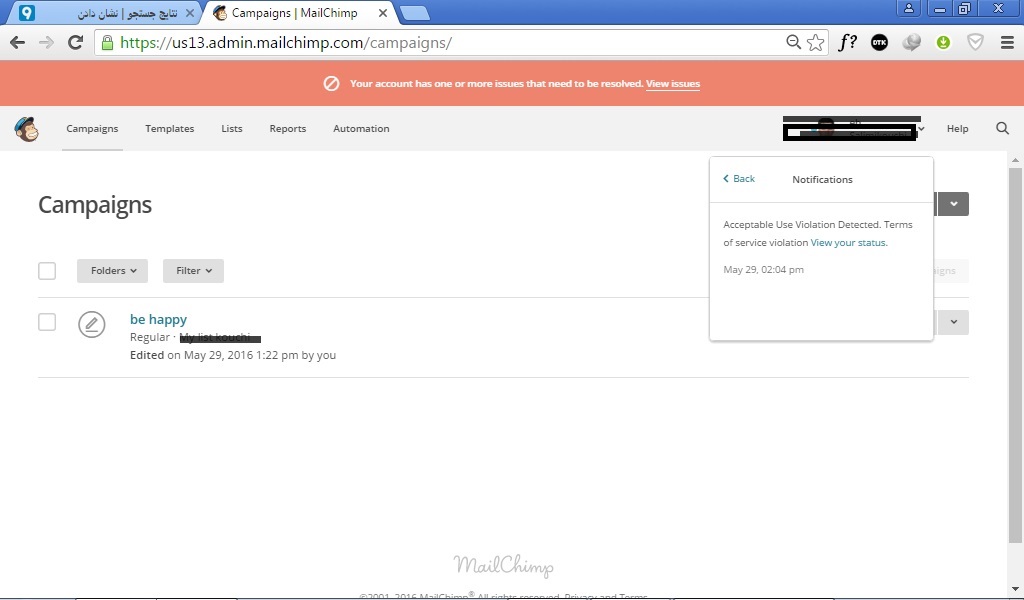This screenshot has width=1024, height=600.
Task: Bookmark the page with the star icon
Action: 816,42
